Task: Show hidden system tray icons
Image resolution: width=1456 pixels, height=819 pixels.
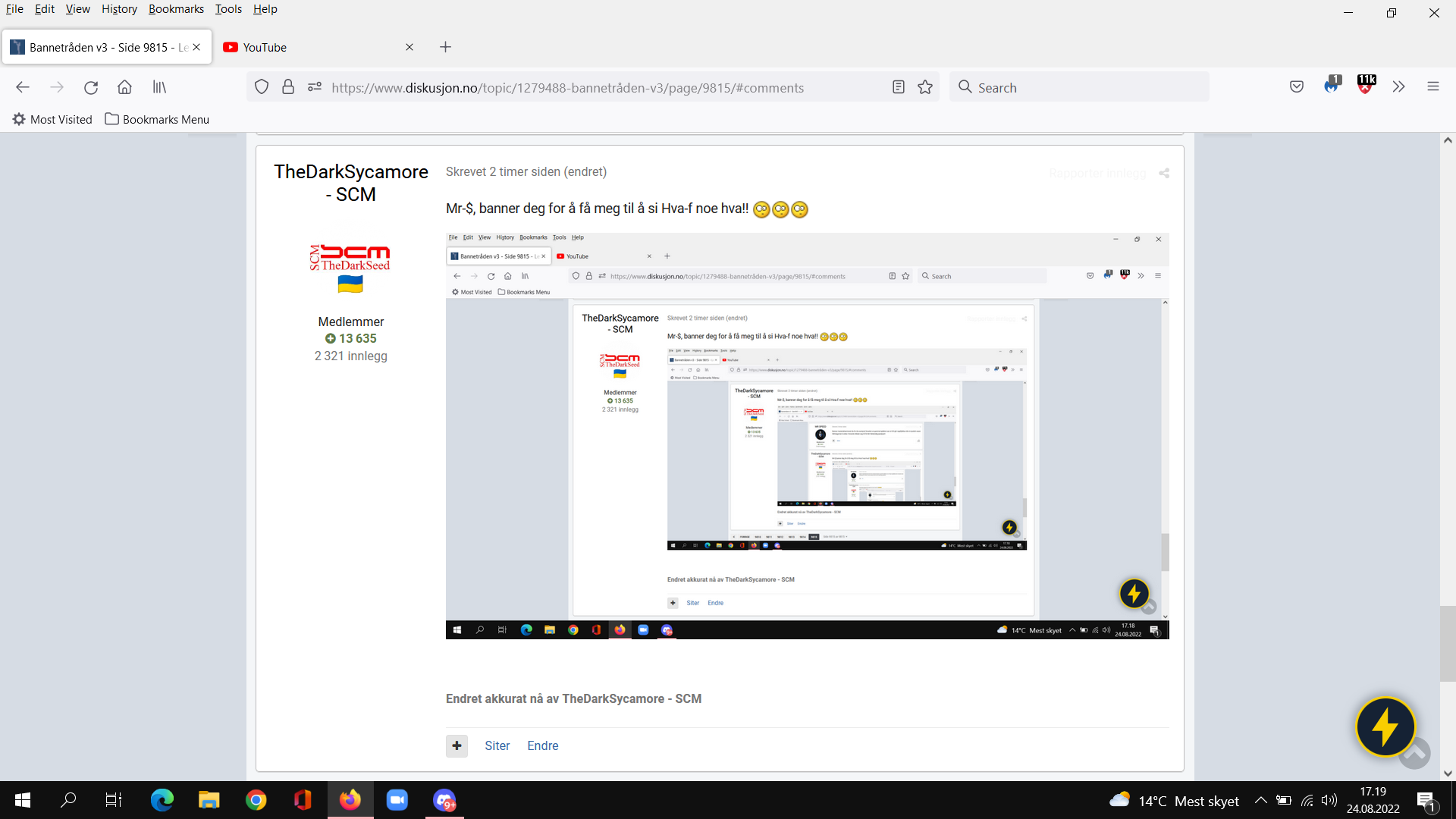Action: point(1260,800)
